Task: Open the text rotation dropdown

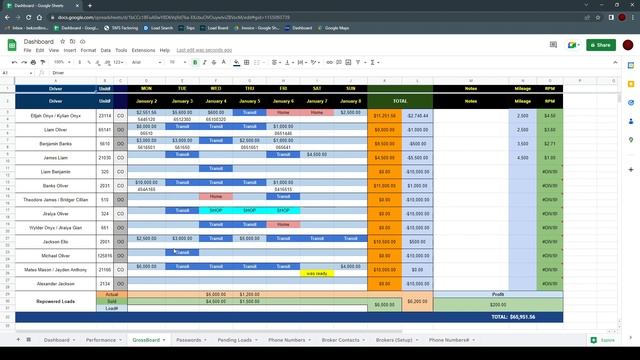Action: 315,62
